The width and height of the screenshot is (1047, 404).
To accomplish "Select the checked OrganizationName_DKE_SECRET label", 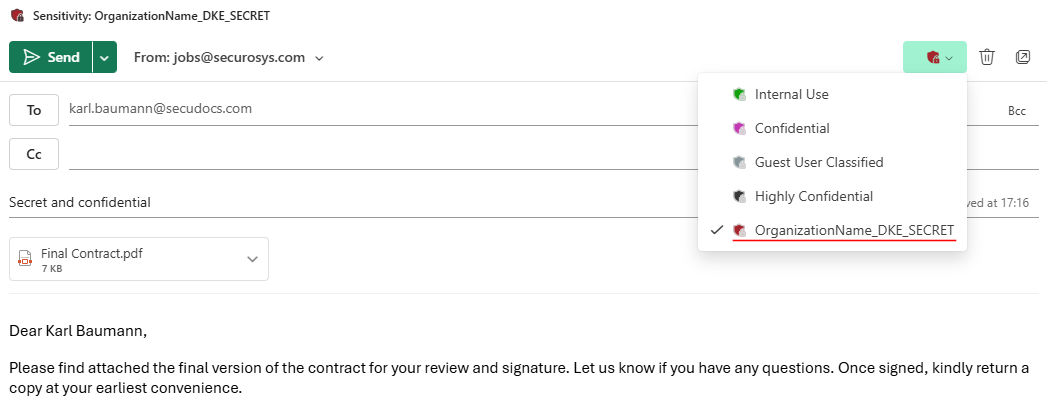I will pyautogui.click(x=854, y=230).
